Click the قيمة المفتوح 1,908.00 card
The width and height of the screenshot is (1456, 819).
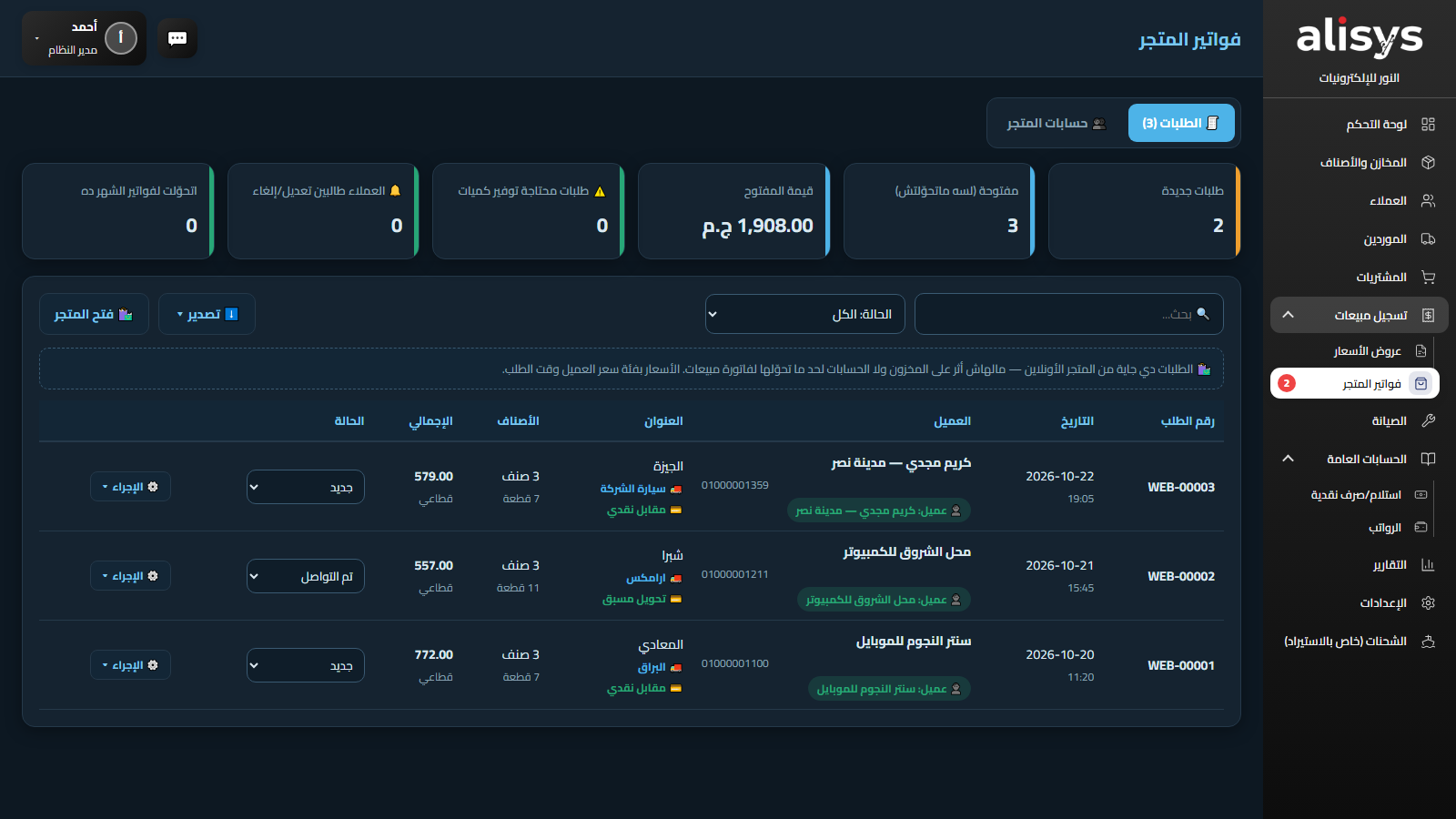click(x=734, y=211)
